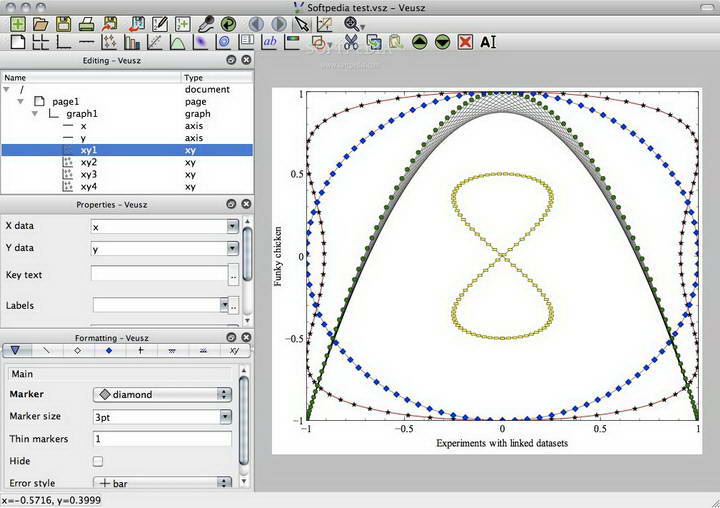Open the Marker dropdown showing diamond

[161, 394]
